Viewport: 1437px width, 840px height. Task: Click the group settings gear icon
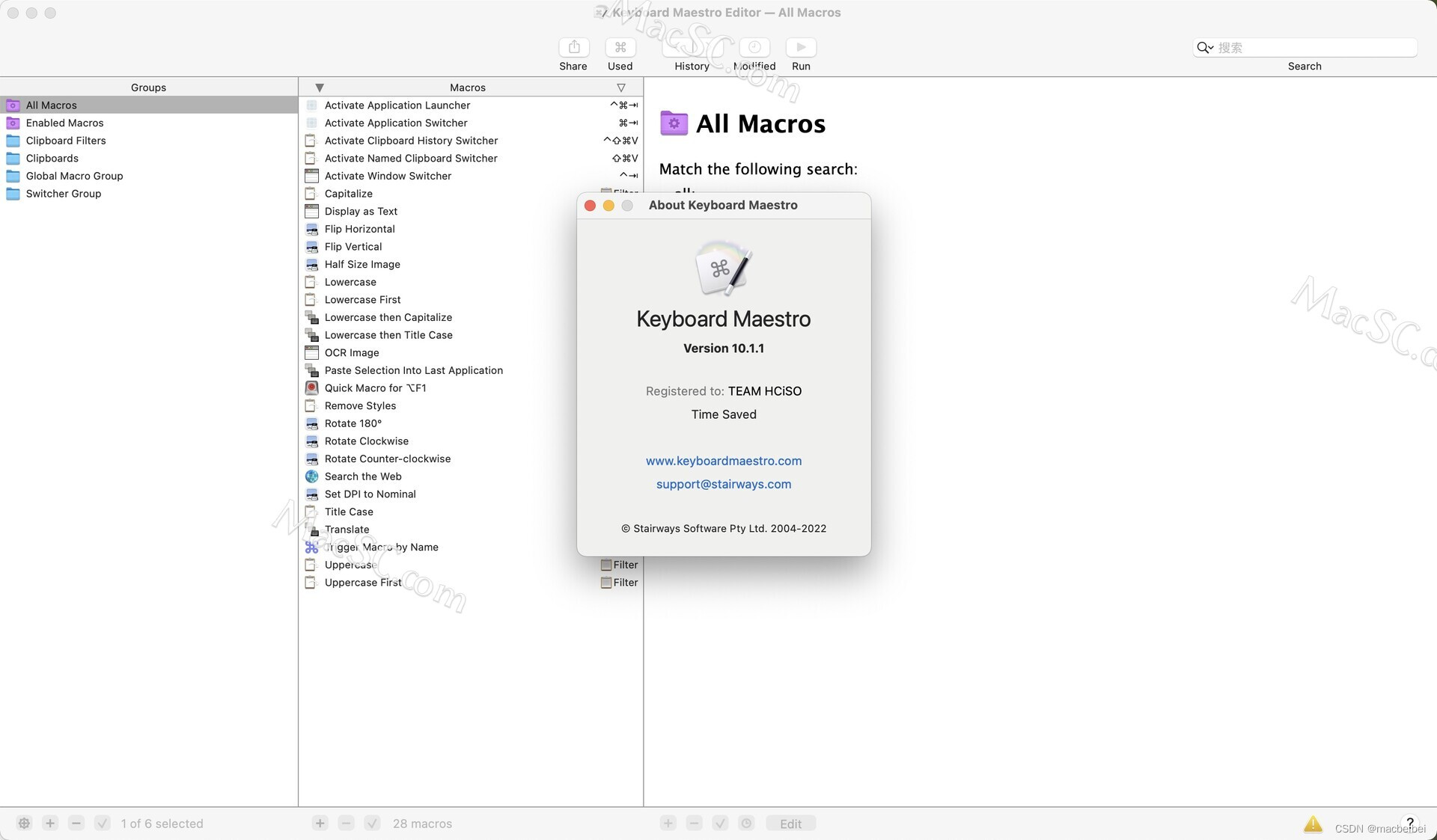tap(24, 824)
